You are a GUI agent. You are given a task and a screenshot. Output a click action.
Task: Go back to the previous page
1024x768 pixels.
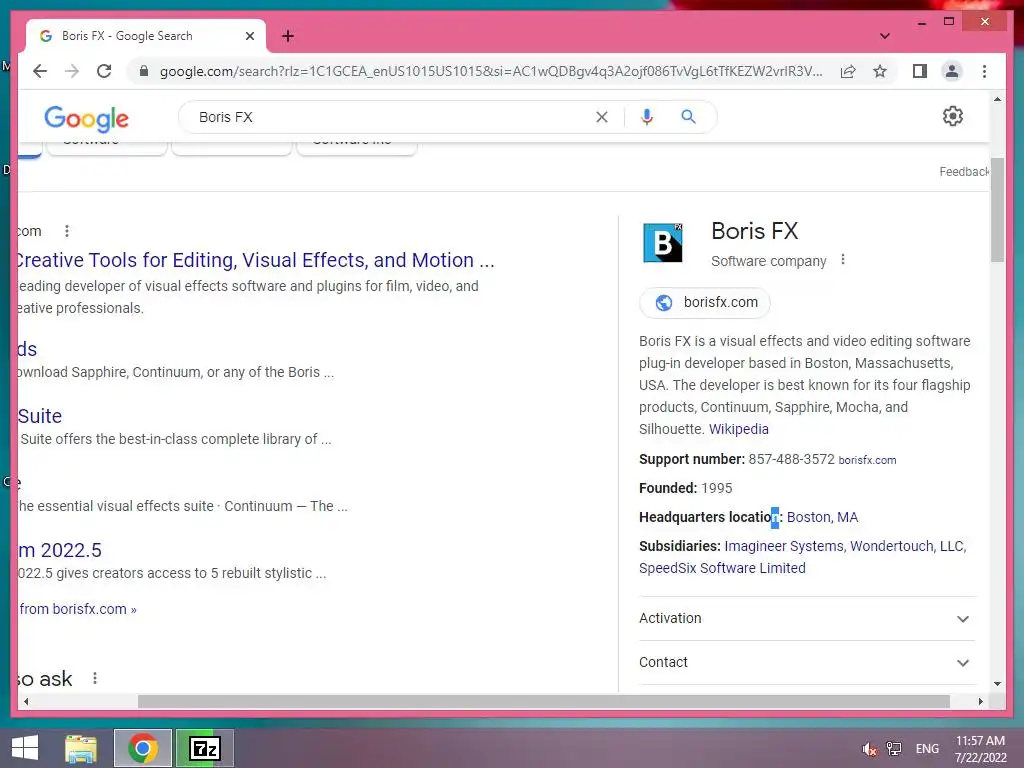coord(40,71)
